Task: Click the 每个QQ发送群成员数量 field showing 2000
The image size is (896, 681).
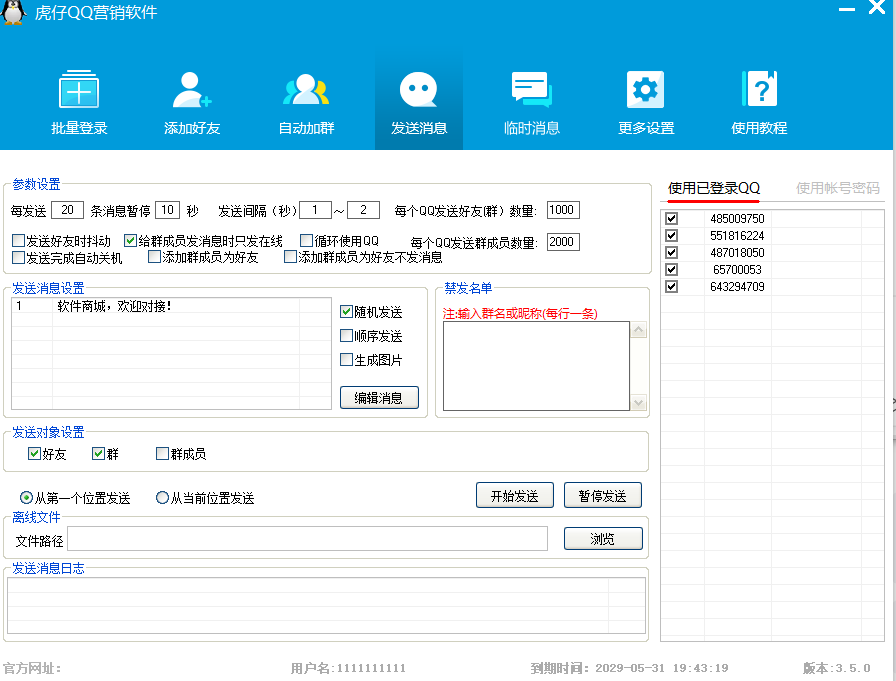Action: [563, 242]
